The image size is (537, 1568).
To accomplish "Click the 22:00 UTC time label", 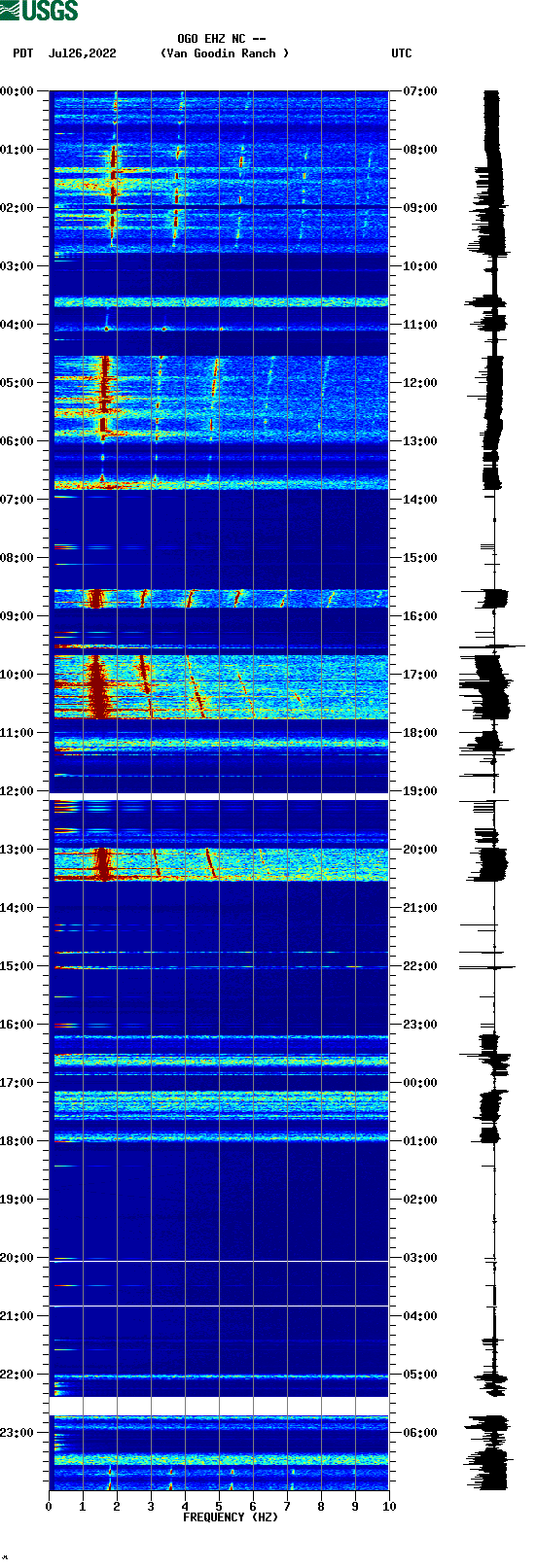I will pyautogui.click(x=420, y=966).
